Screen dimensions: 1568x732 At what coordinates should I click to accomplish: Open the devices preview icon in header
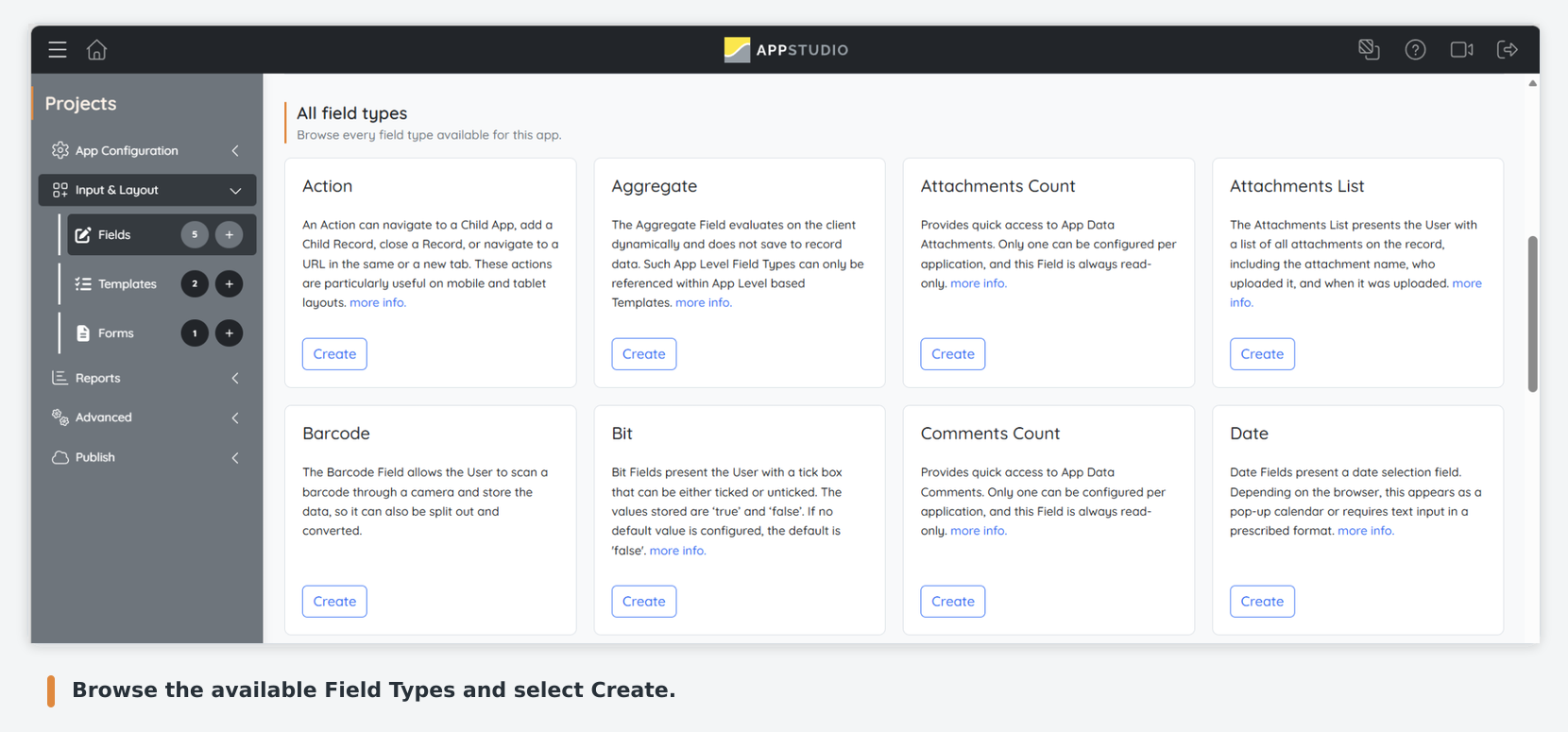click(1369, 49)
